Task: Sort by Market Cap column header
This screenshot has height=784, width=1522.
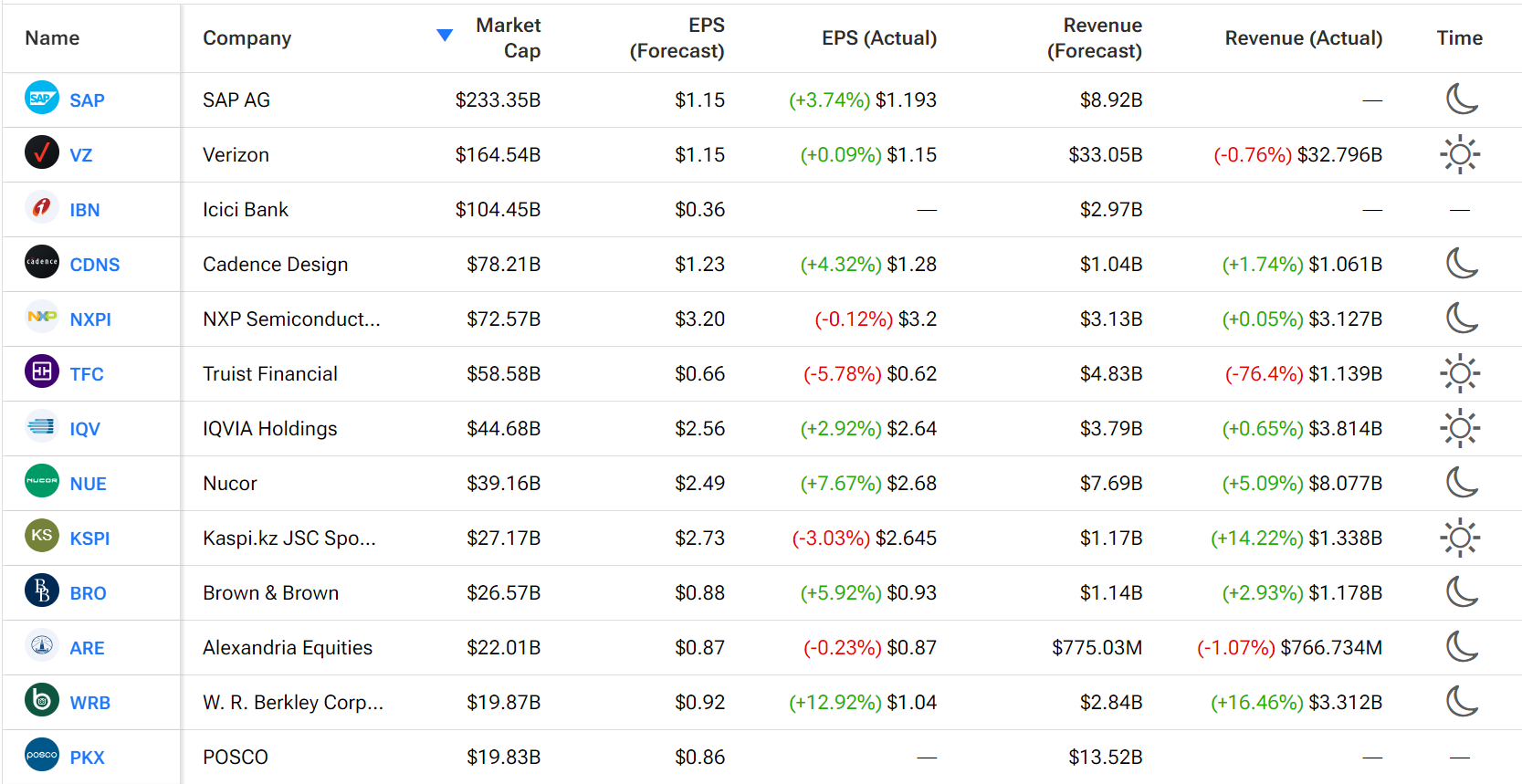Action: click(508, 38)
